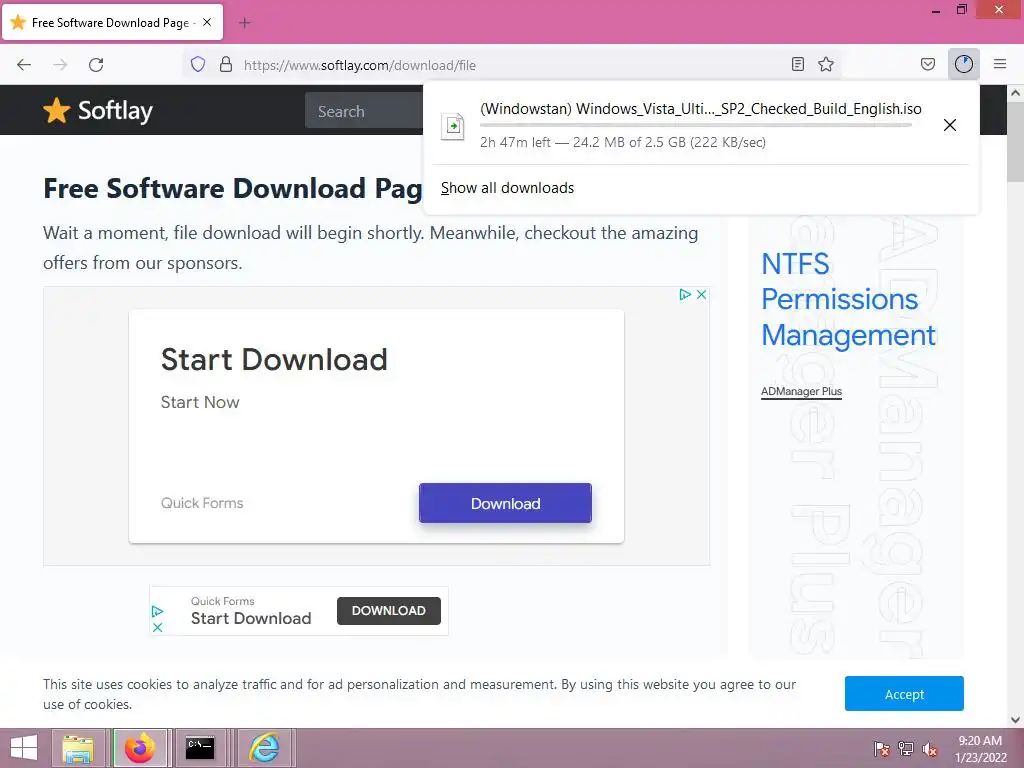Click the blue Download ad button
This screenshot has height=768, width=1024.
(x=505, y=503)
